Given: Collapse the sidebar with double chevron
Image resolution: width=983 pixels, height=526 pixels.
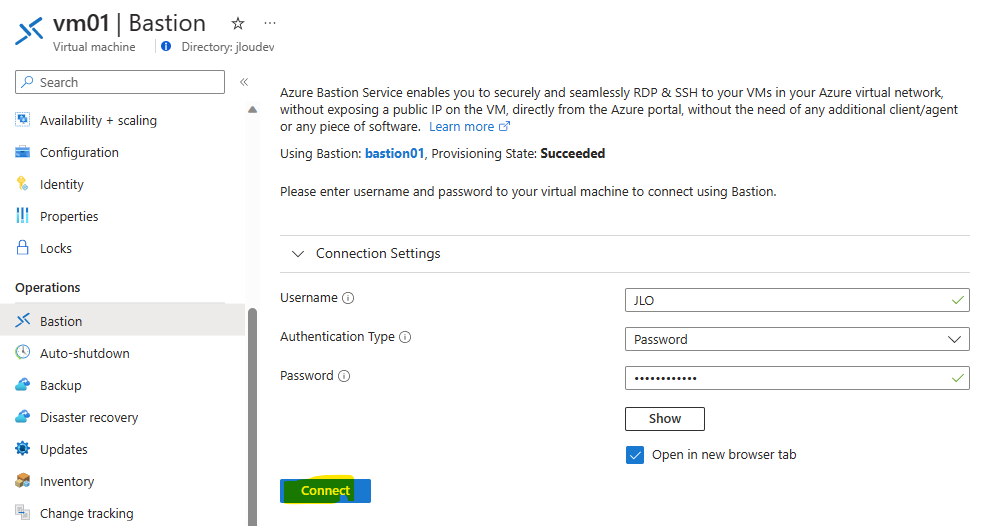Looking at the screenshot, I should pyautogui.click(x=244, y=82).
